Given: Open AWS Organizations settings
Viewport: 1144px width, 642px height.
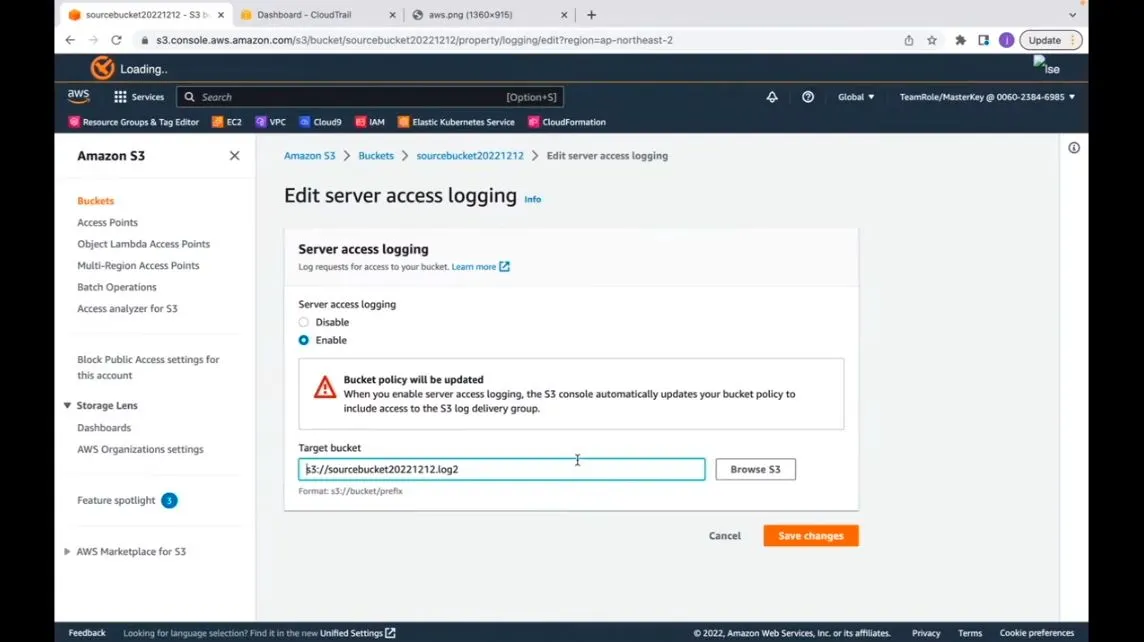Looking at the screenshot, I should coord(140,449).
